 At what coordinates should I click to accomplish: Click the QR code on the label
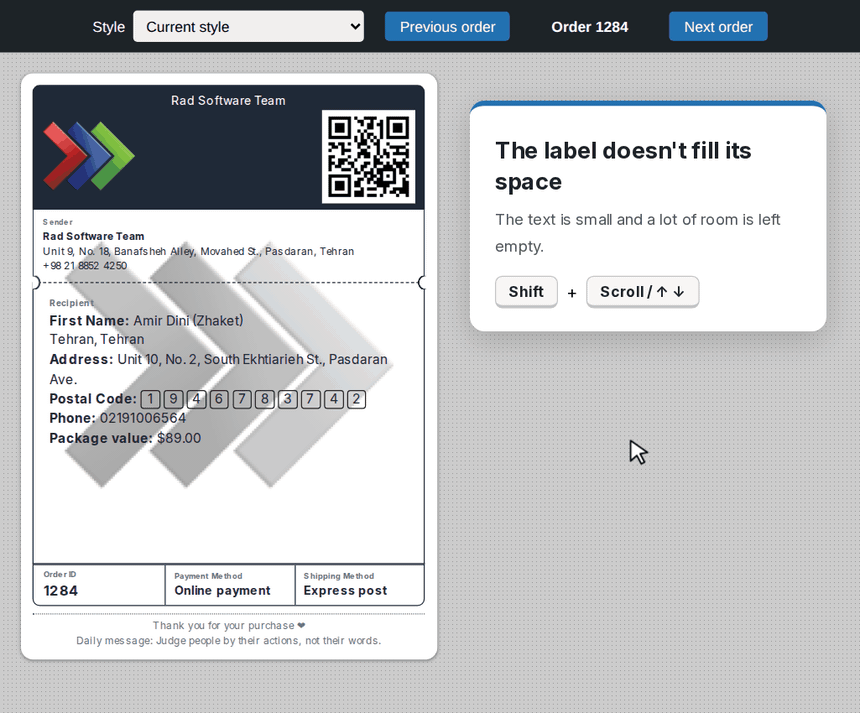point(369,157)
